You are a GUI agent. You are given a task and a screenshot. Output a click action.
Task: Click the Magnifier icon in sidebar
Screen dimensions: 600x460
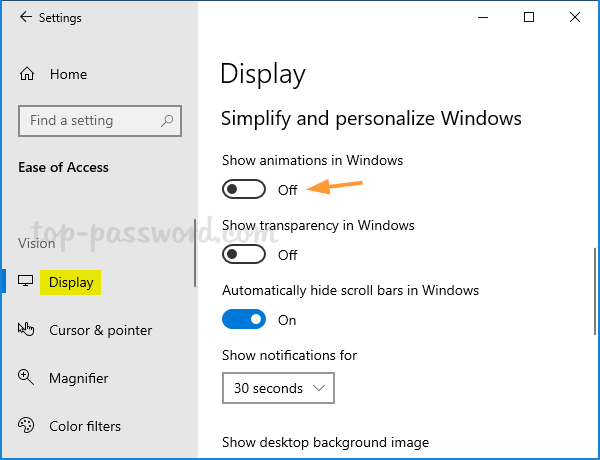(x=27, y=378)
